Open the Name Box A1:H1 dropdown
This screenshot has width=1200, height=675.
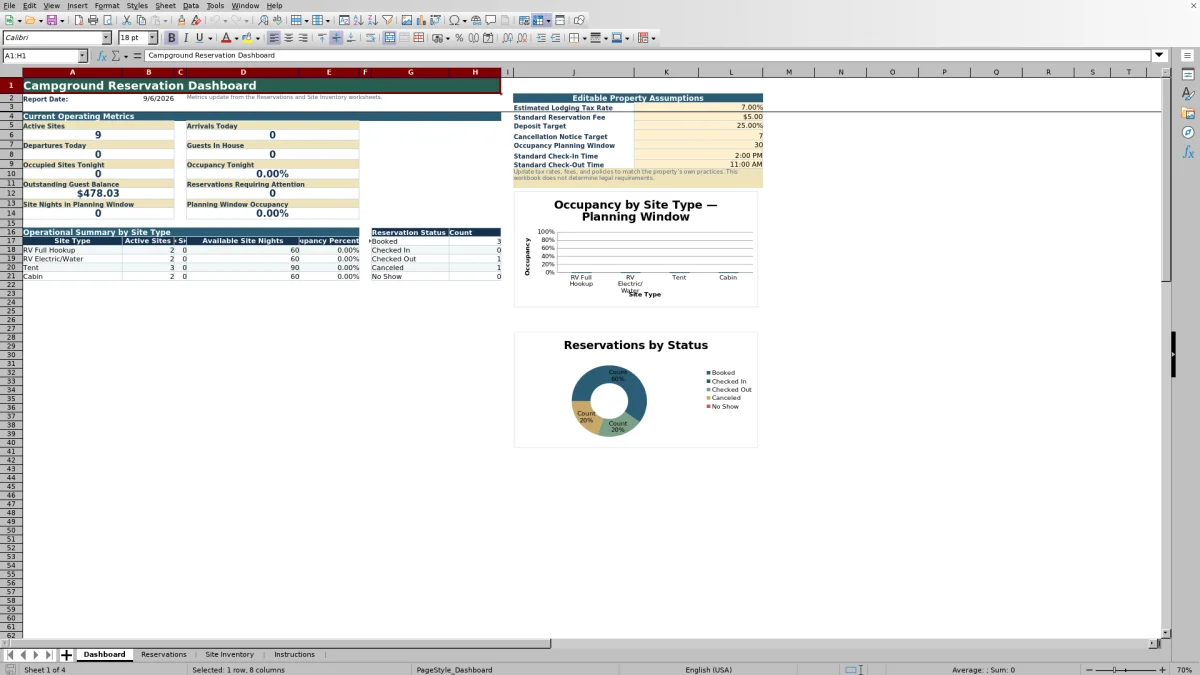(x=82, y=56)
